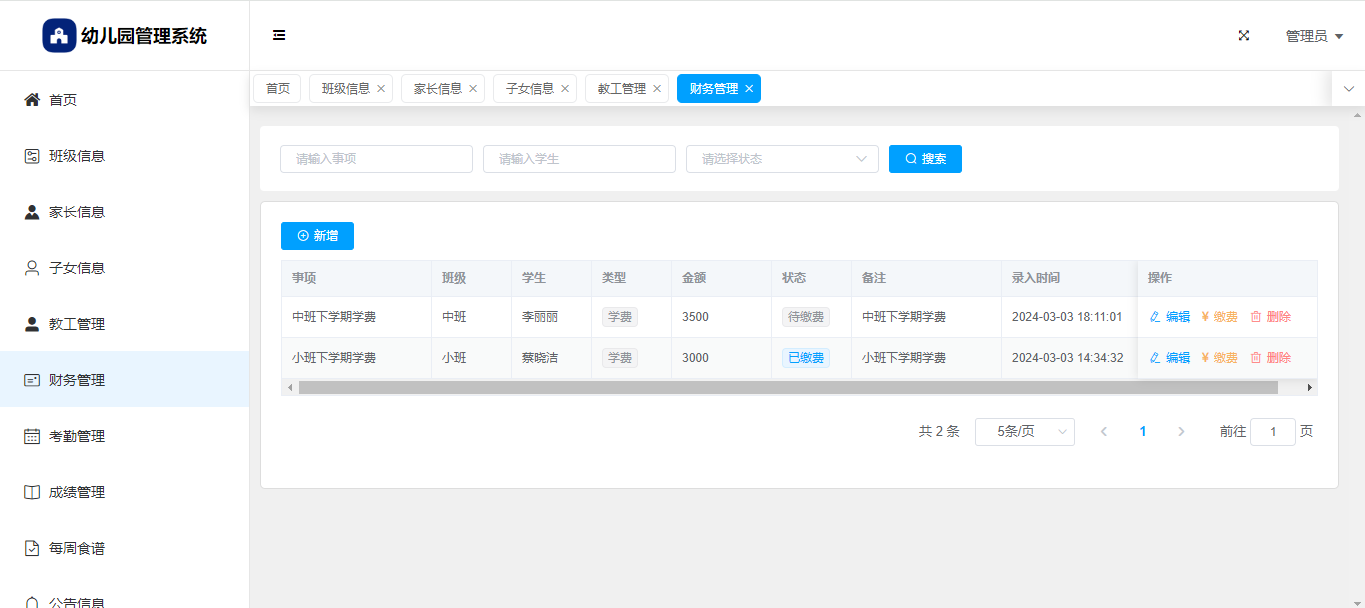
Task: Open 成绩管理 from the sidebar
Action: click(76, 492)
